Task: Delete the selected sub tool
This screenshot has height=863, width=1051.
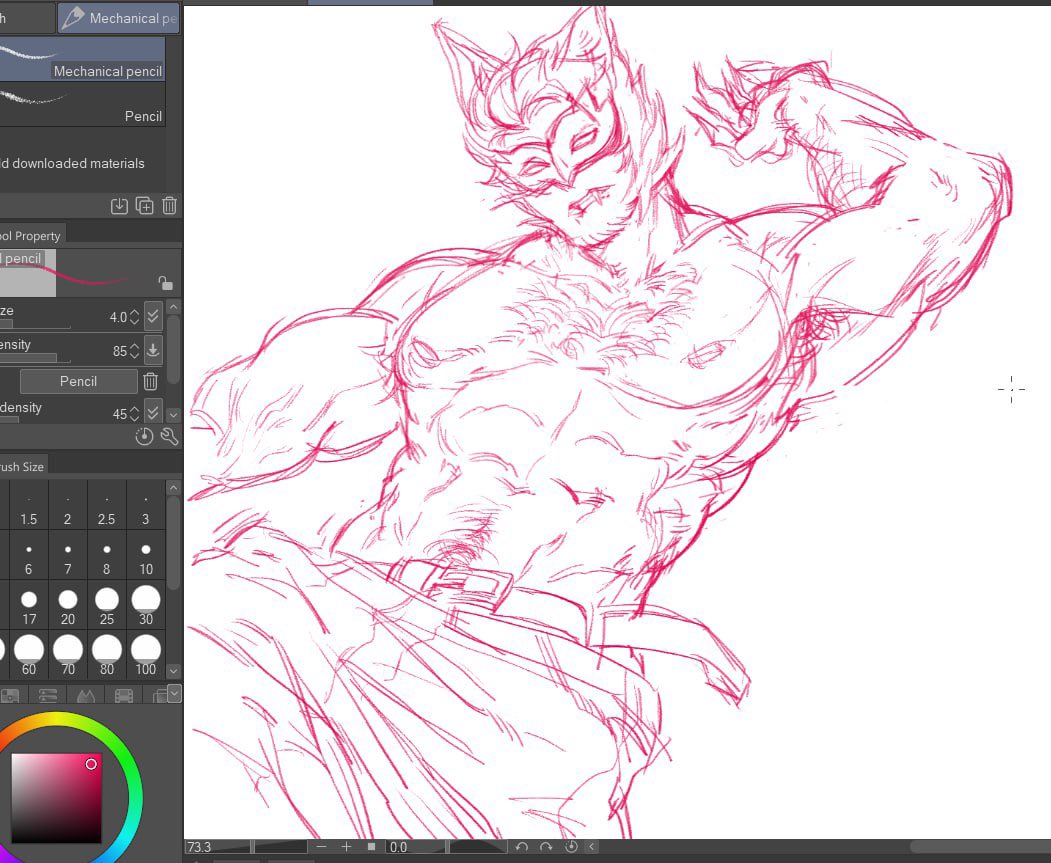Action: (x=170, y=206)
